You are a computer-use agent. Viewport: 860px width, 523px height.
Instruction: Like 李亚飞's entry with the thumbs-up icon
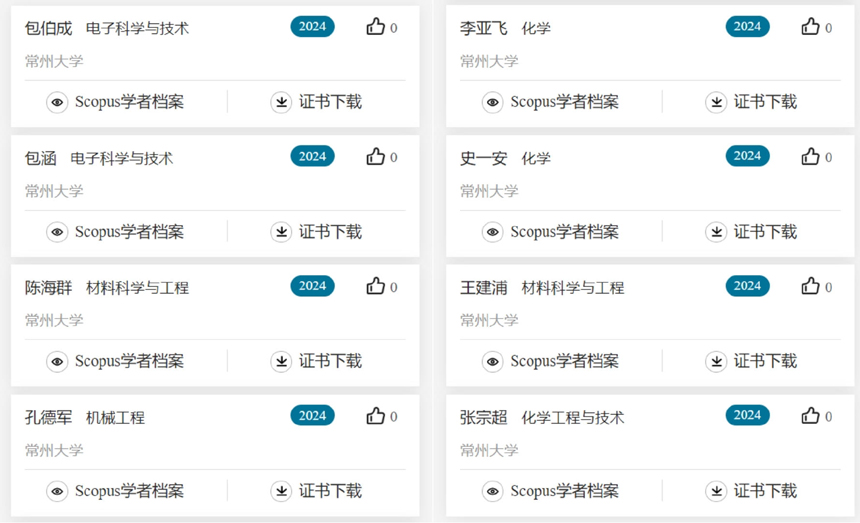(x=811, y=27)
